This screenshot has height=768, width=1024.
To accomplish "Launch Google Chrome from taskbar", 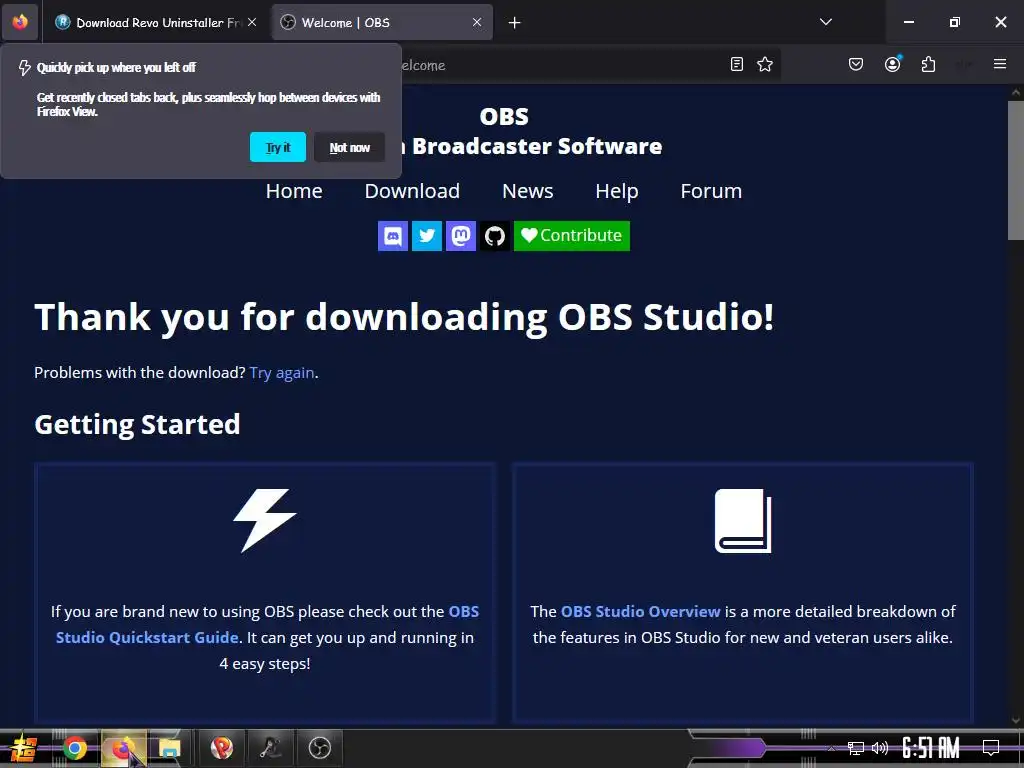I will tap(74, 748).
